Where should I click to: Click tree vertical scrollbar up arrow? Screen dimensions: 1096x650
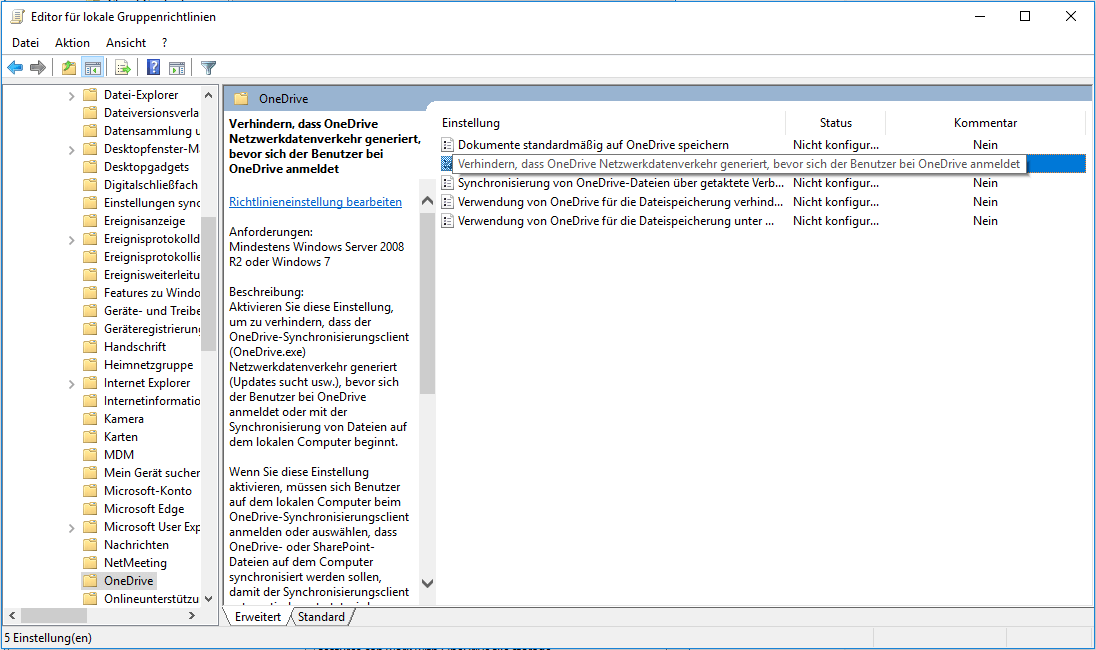[x=208, y=95]
